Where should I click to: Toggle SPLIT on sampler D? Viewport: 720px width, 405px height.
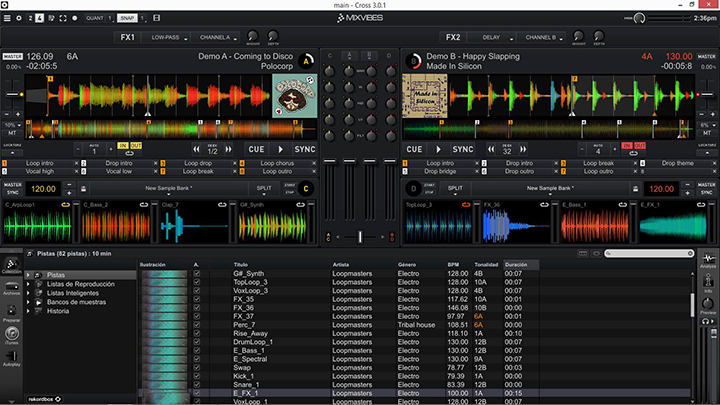click(455, 188)
